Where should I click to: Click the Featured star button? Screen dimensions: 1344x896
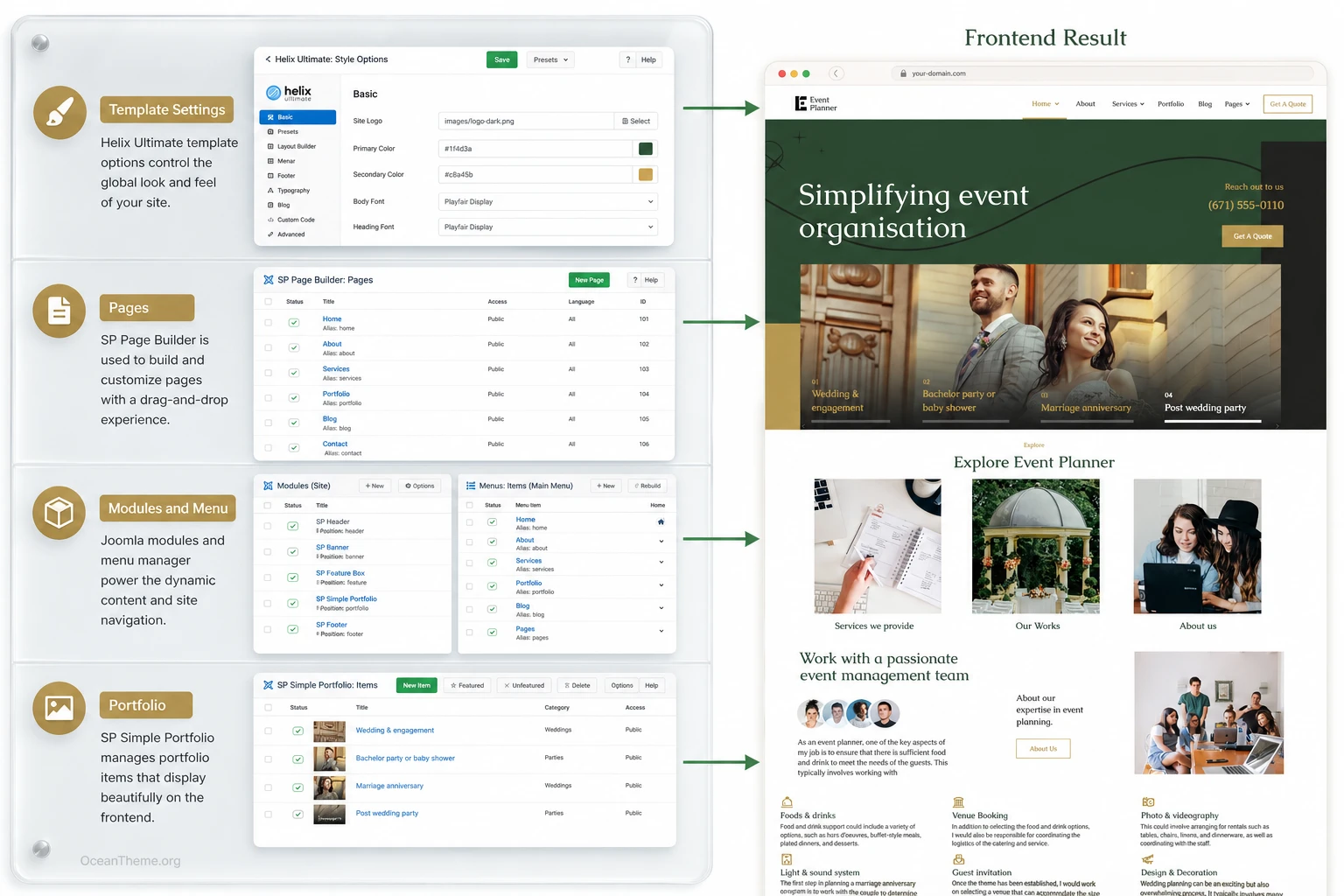pyautogui.click(x=467, y=685)
